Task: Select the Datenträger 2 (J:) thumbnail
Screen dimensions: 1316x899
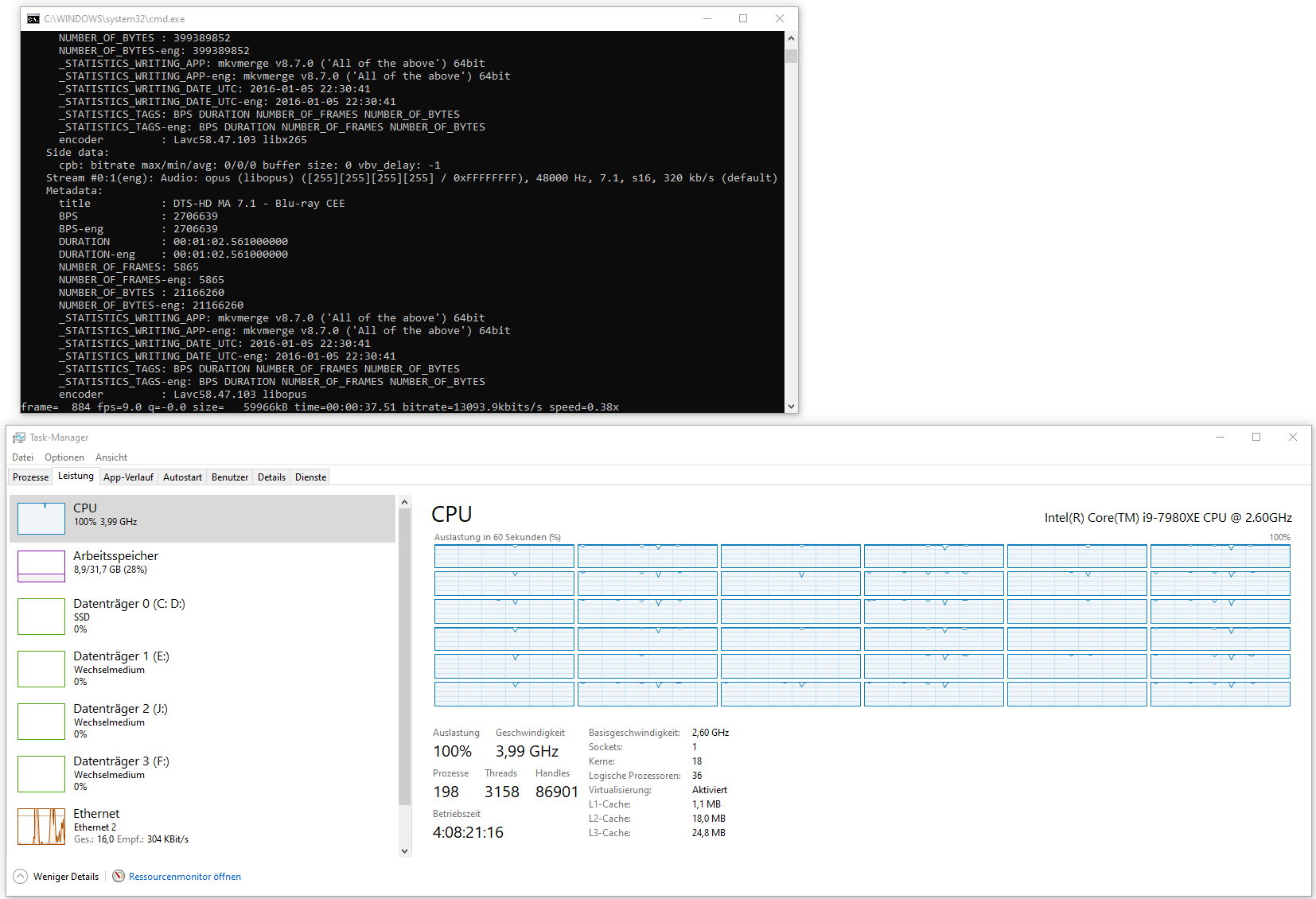Action: (x=41, y=722)
